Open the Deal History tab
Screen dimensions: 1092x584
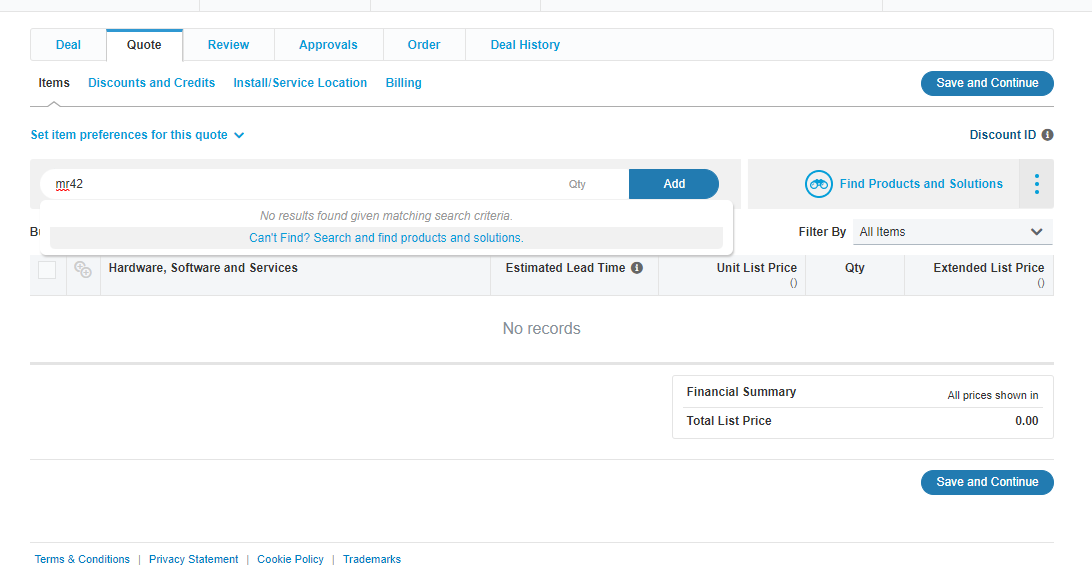point(525,44)
